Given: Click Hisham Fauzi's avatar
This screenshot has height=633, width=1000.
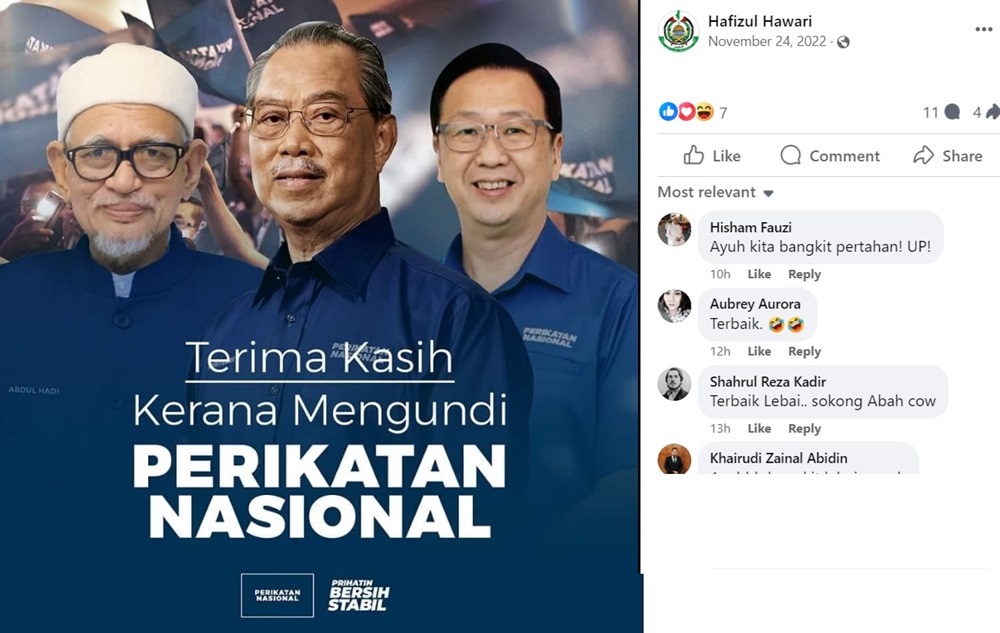Looking at the screenshot, I should 674,229.
